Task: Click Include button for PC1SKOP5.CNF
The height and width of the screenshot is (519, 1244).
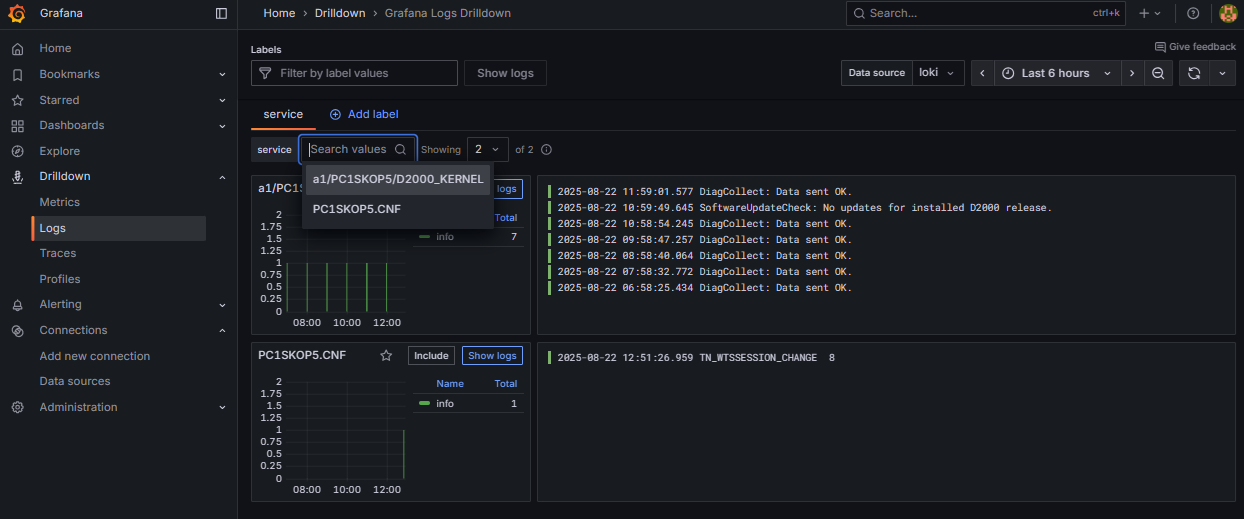Action: point(431,356)
